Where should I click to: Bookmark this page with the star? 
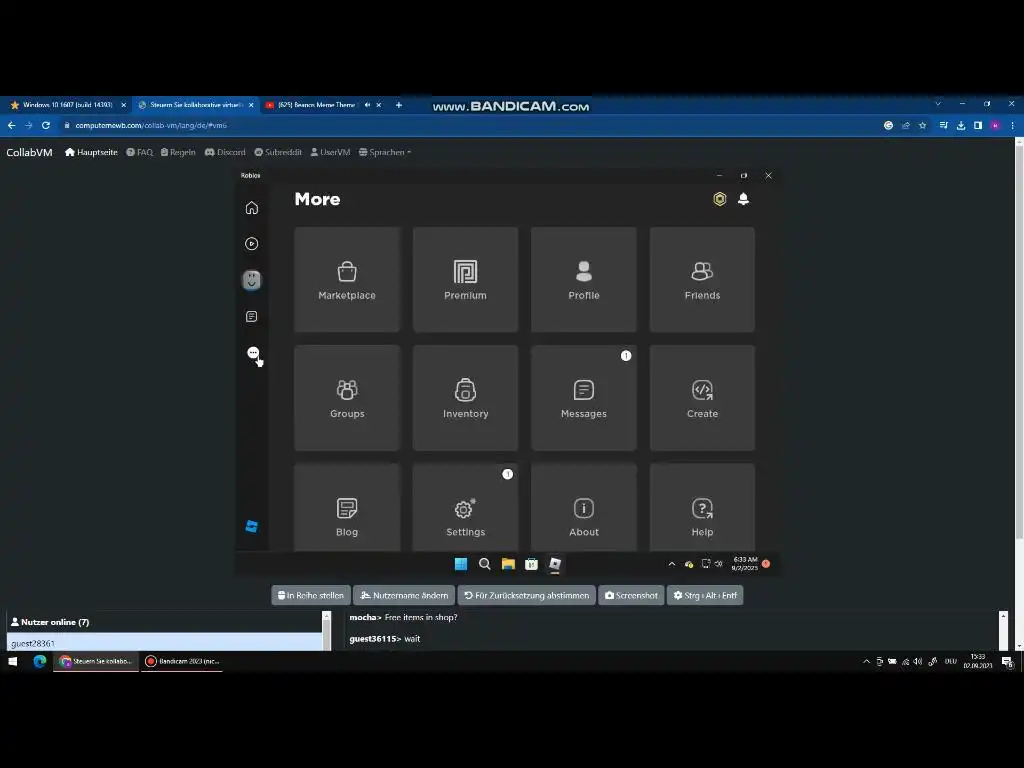tap(923, 125)
